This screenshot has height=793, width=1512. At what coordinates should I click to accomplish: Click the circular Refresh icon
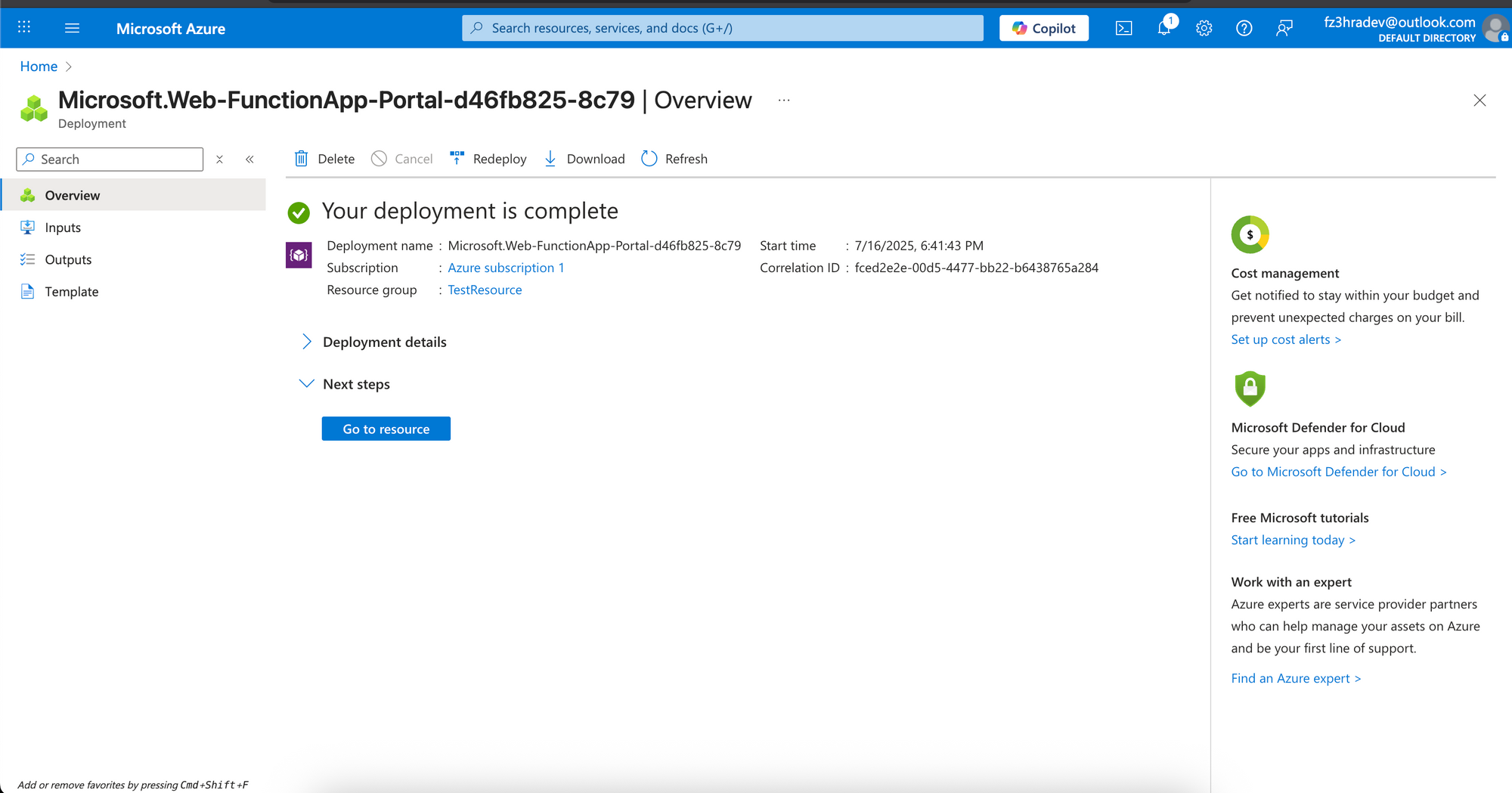pos(649,159)
